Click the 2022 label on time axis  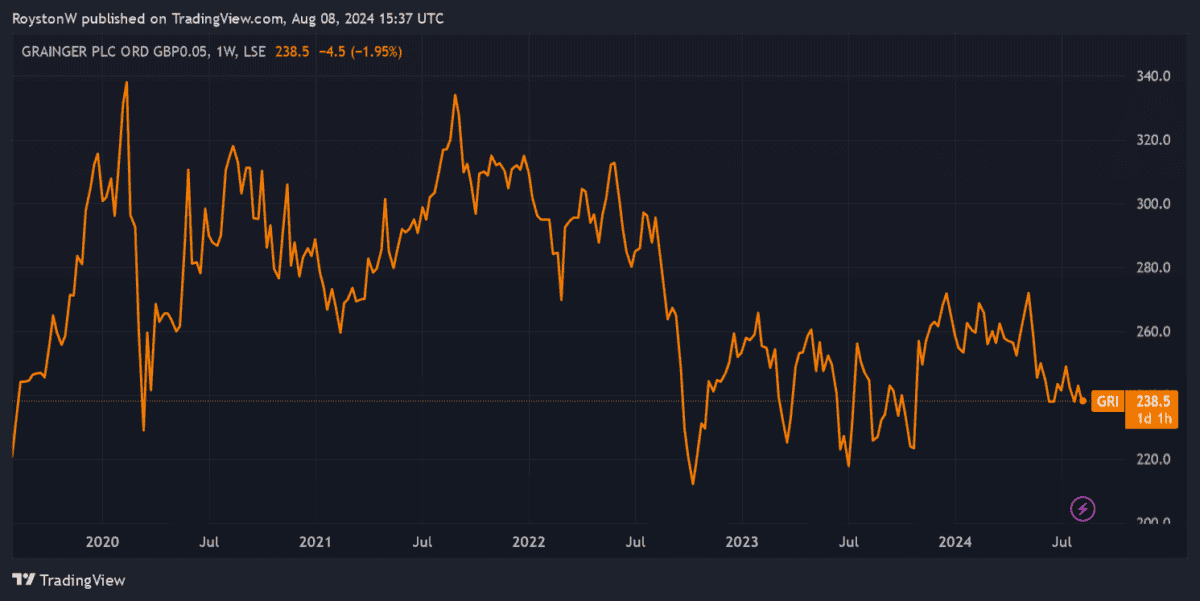(528, 542)
